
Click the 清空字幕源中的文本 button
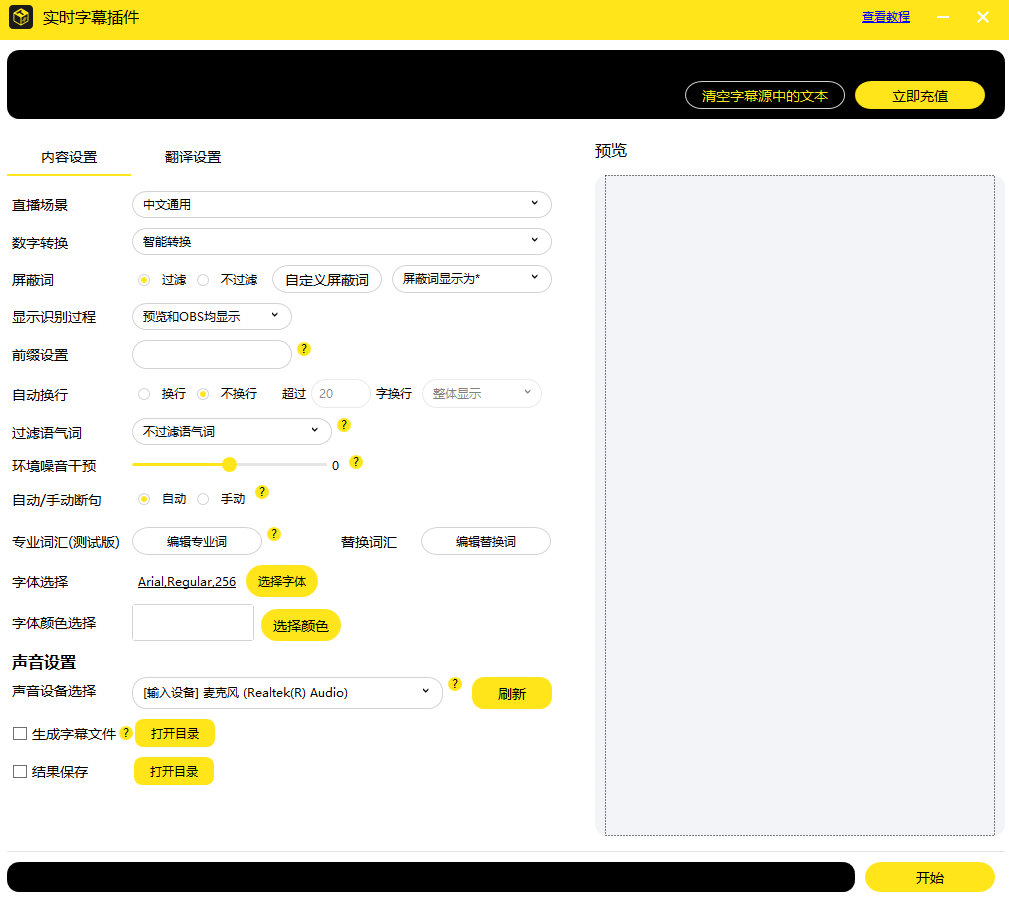(764, 95)
